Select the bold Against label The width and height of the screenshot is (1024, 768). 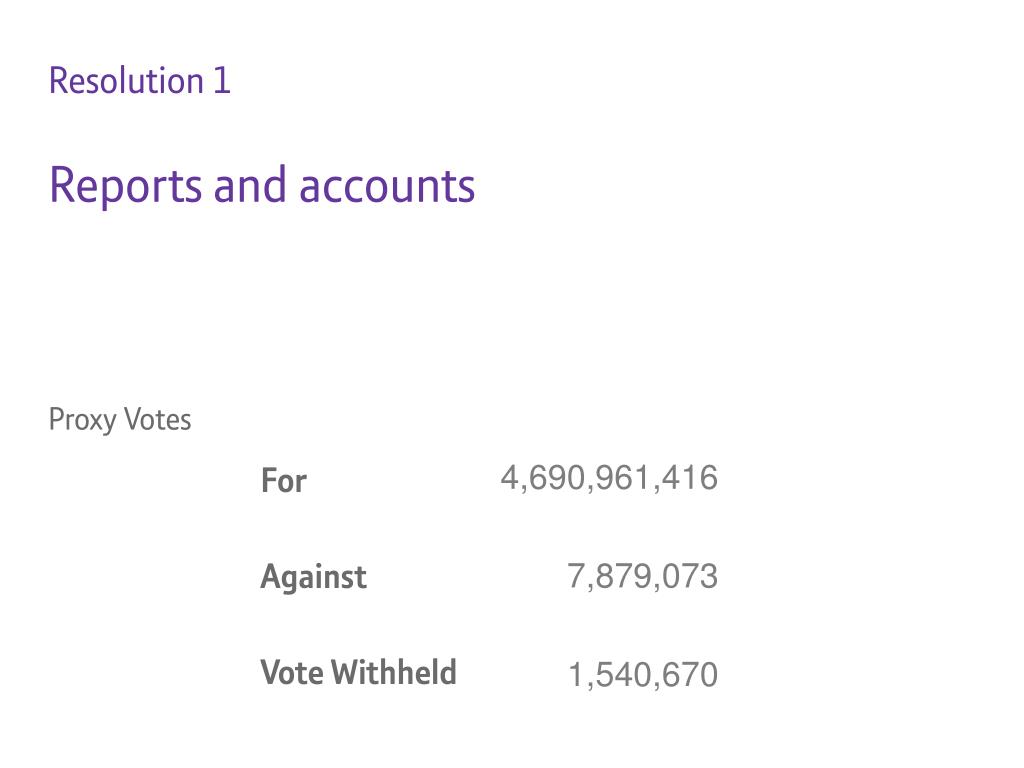(x=313, y=577)
